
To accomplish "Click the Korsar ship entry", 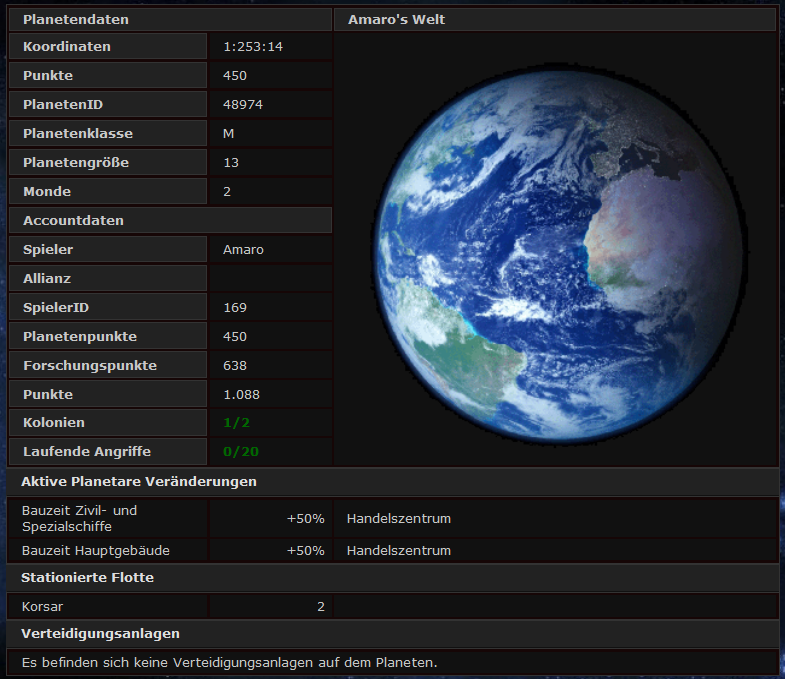I will click(42, 606).
